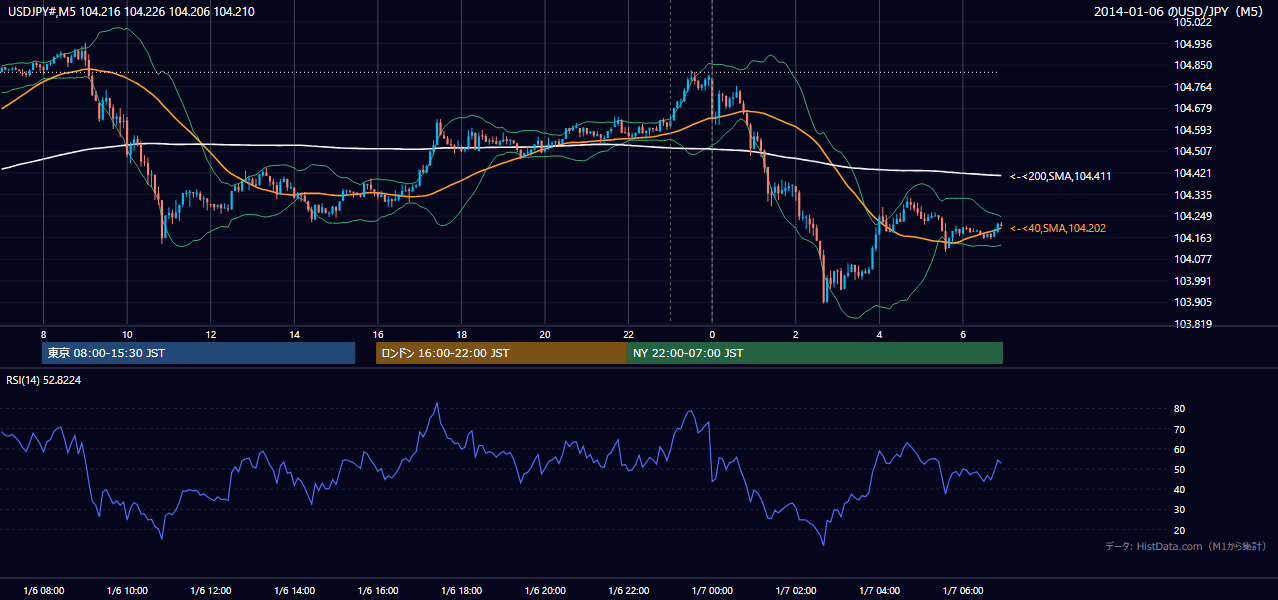The height and width of the screenshot is (600, 1278).
Task: Click hour label 8 under price chart
Action: [43, 334]
